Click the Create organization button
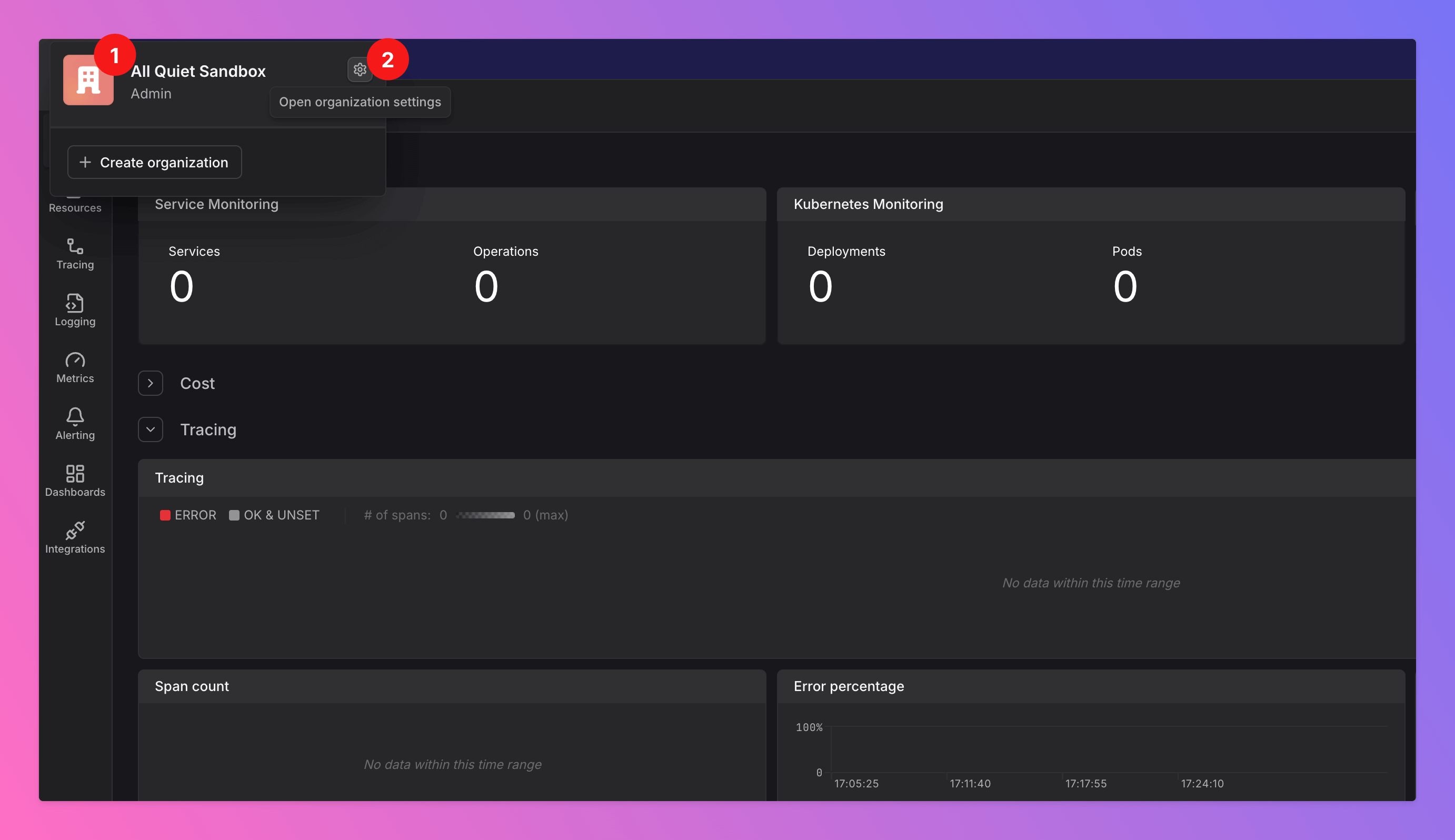 (x=154, y=163)
